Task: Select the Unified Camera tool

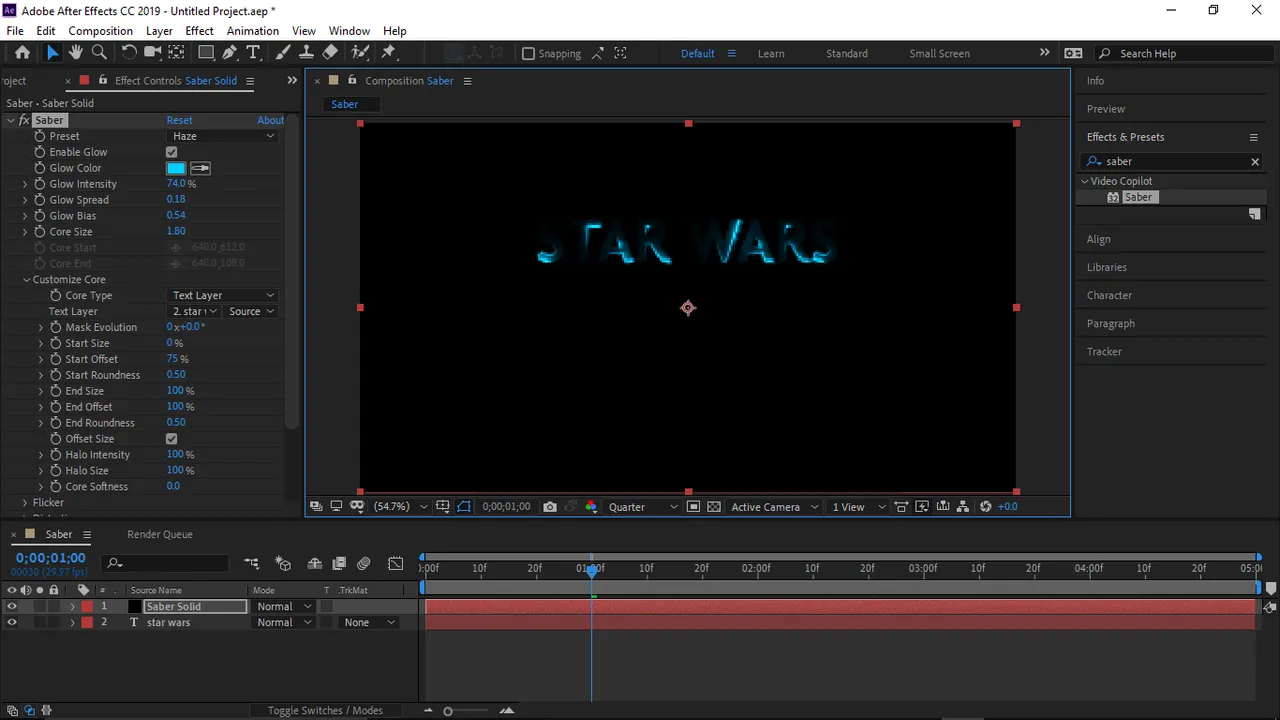Action: [152, 53]
